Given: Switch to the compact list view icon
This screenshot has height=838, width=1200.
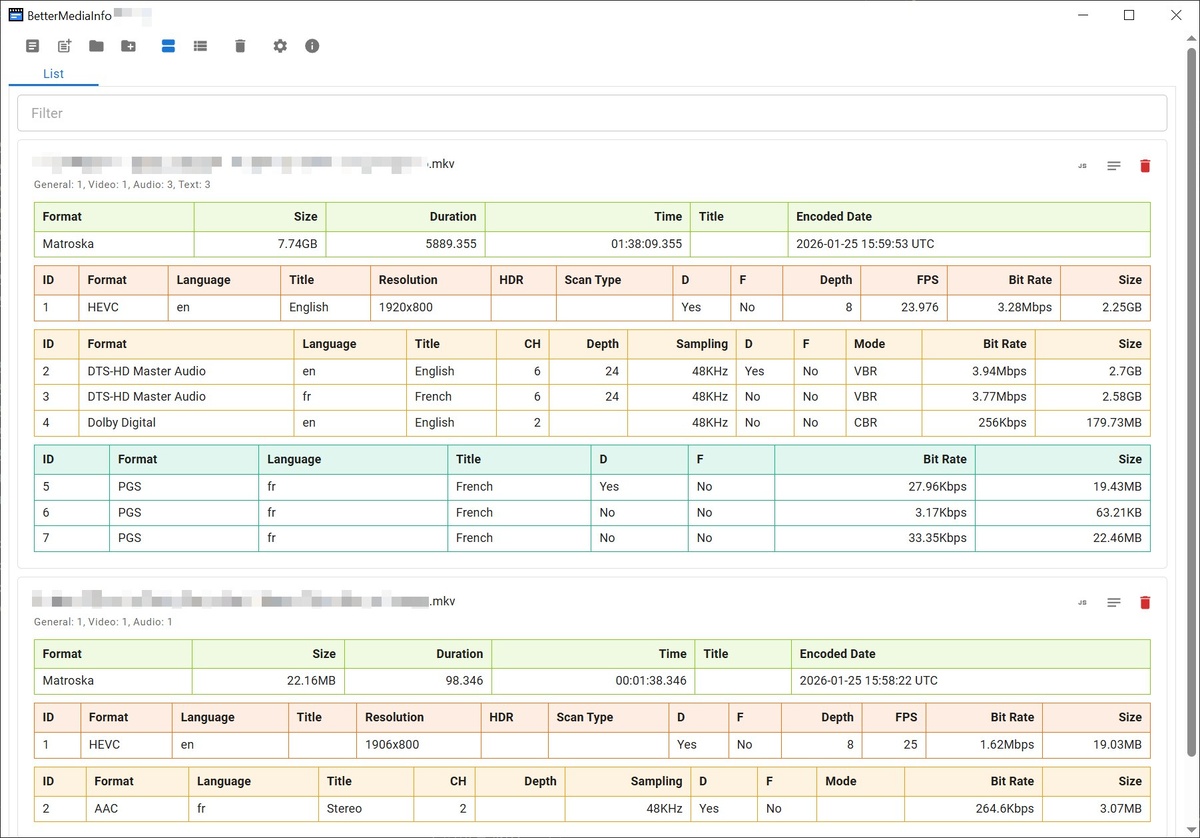Looking at the screenshot, I should pos(200,46).
